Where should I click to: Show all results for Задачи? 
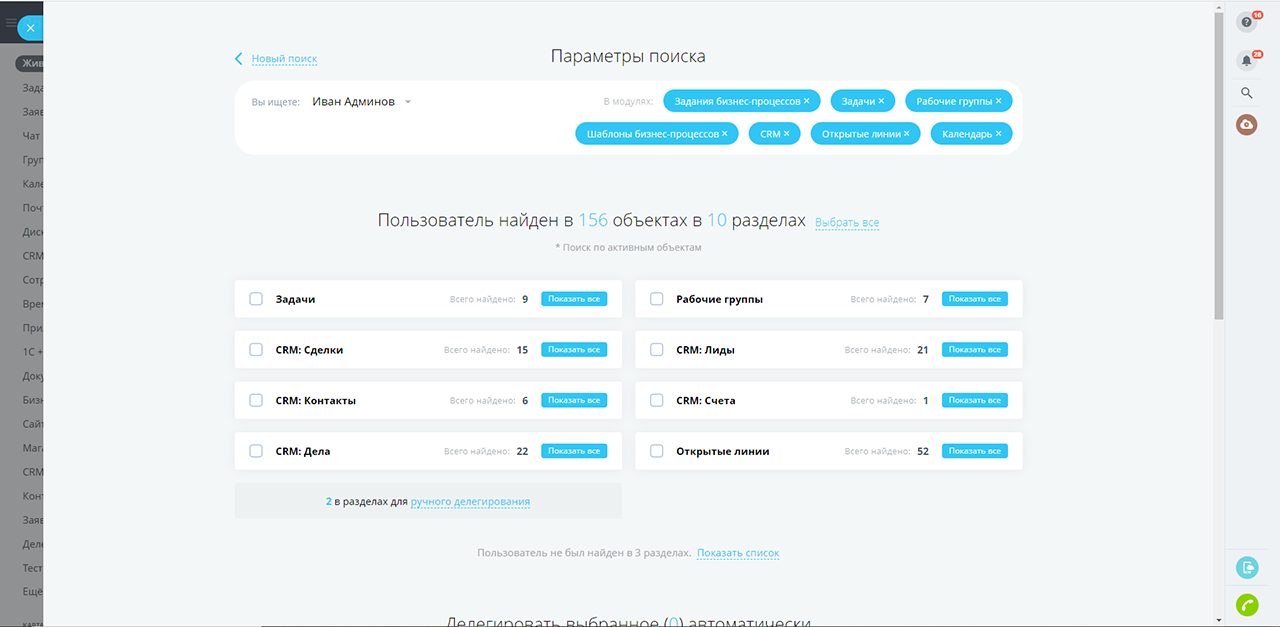(574, 299)
